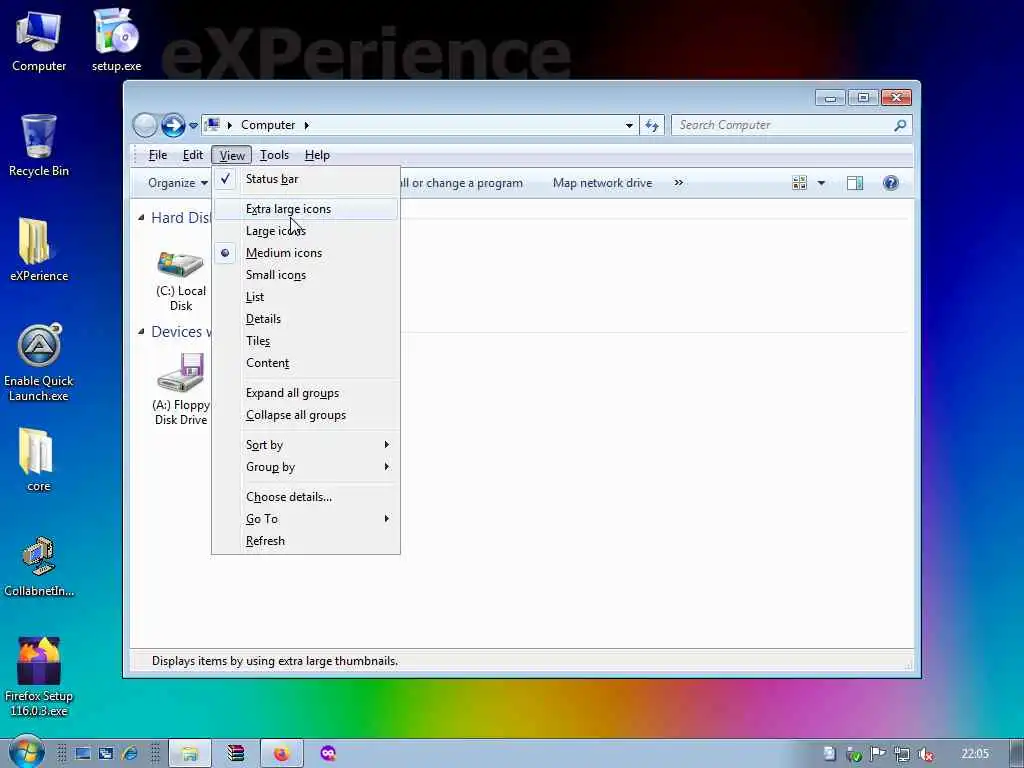Select the (A:) Floppy Disk Drive
The height and width of the screenshot is (768, 1024).
[181, 389]
